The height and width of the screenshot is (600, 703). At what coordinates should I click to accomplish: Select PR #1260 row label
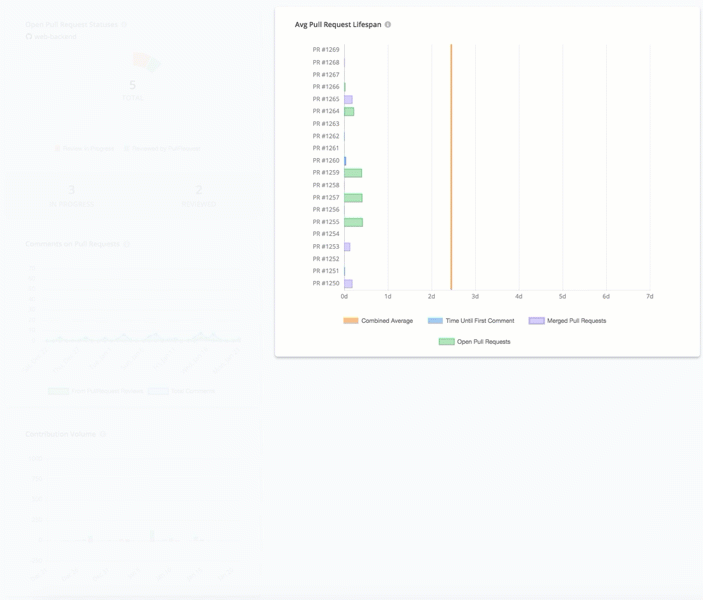326,161
